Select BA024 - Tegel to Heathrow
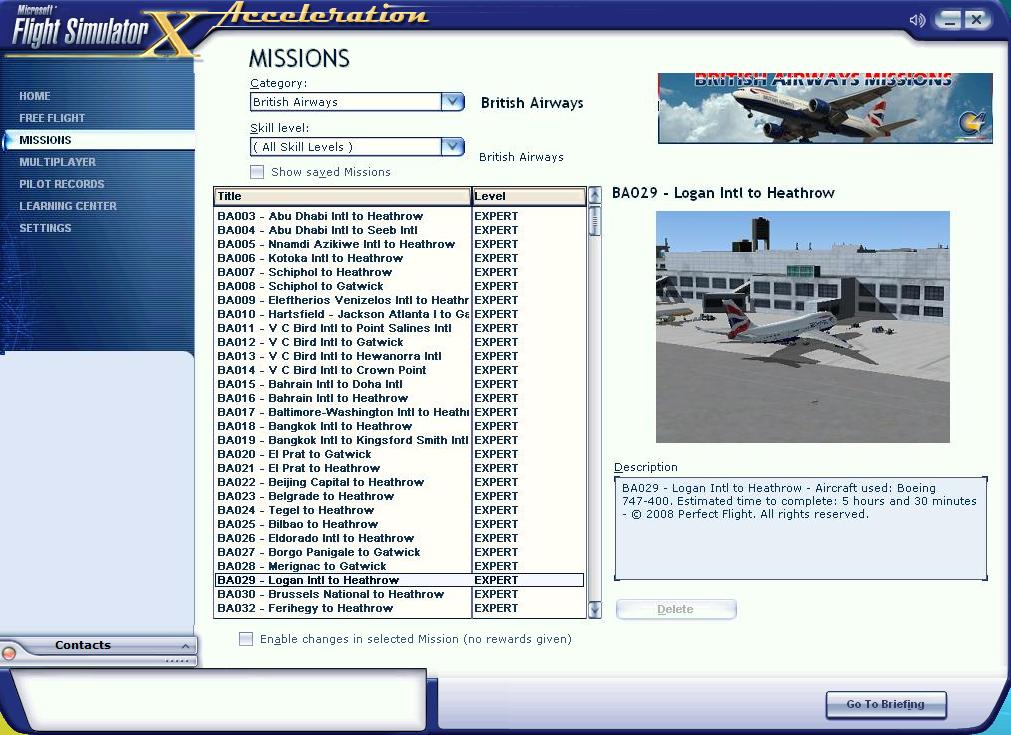 [x=400, y=511]
